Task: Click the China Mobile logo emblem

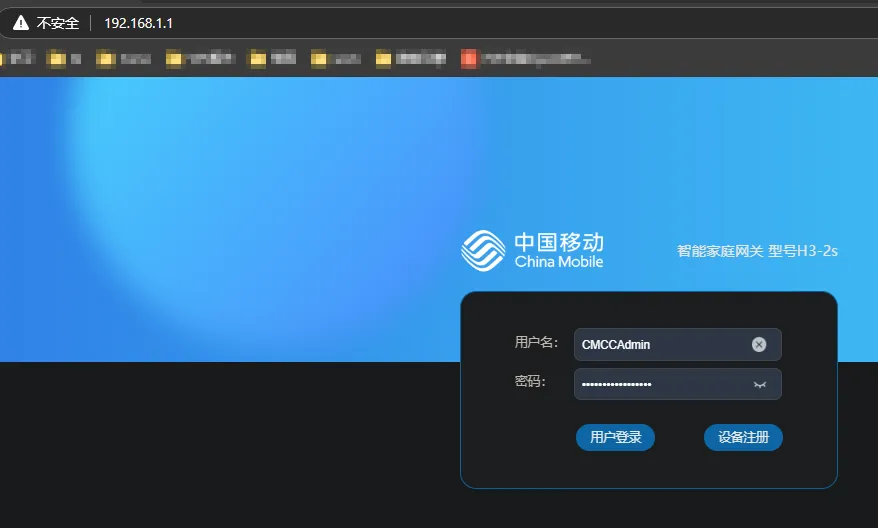Action: click(x=482, y=250)
